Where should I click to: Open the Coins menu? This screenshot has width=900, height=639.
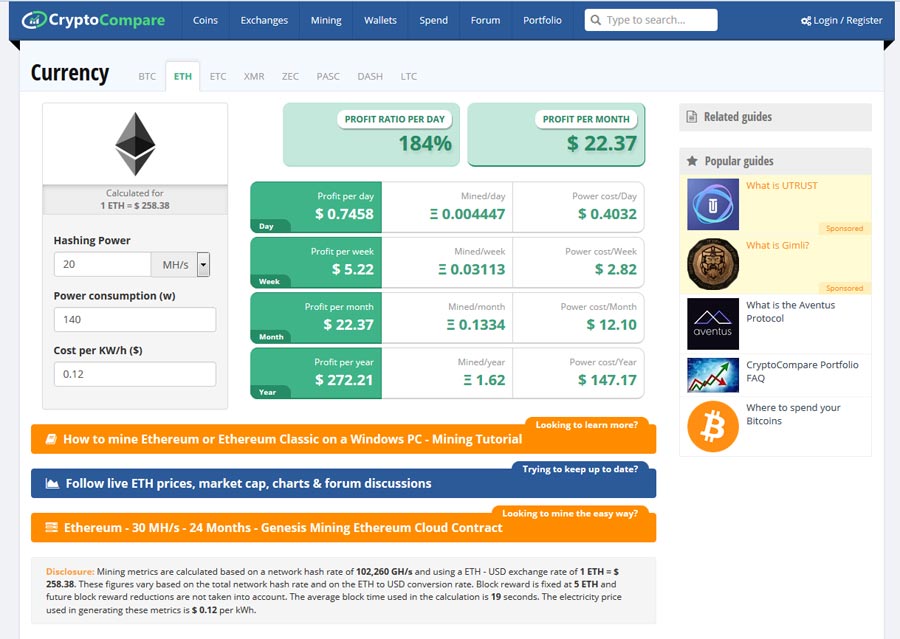click(x=205, y=20)
